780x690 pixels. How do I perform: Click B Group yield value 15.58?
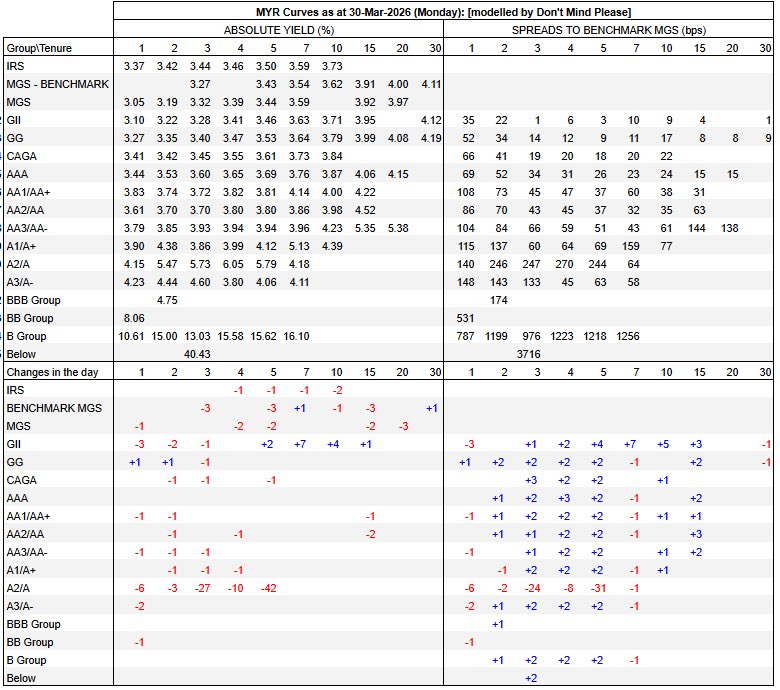click(230, 336)
